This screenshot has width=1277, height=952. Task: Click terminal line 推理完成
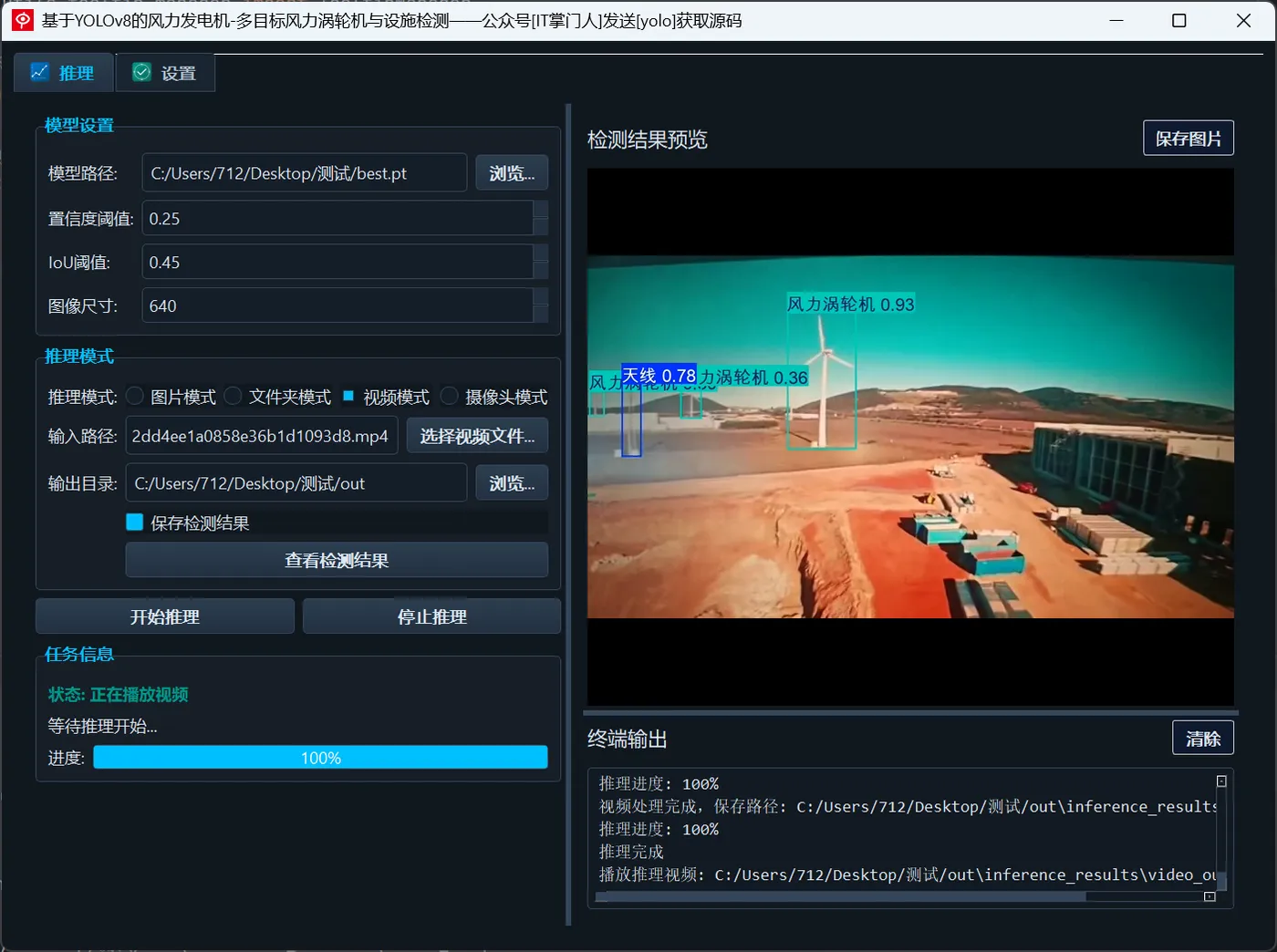pos(631,852)
